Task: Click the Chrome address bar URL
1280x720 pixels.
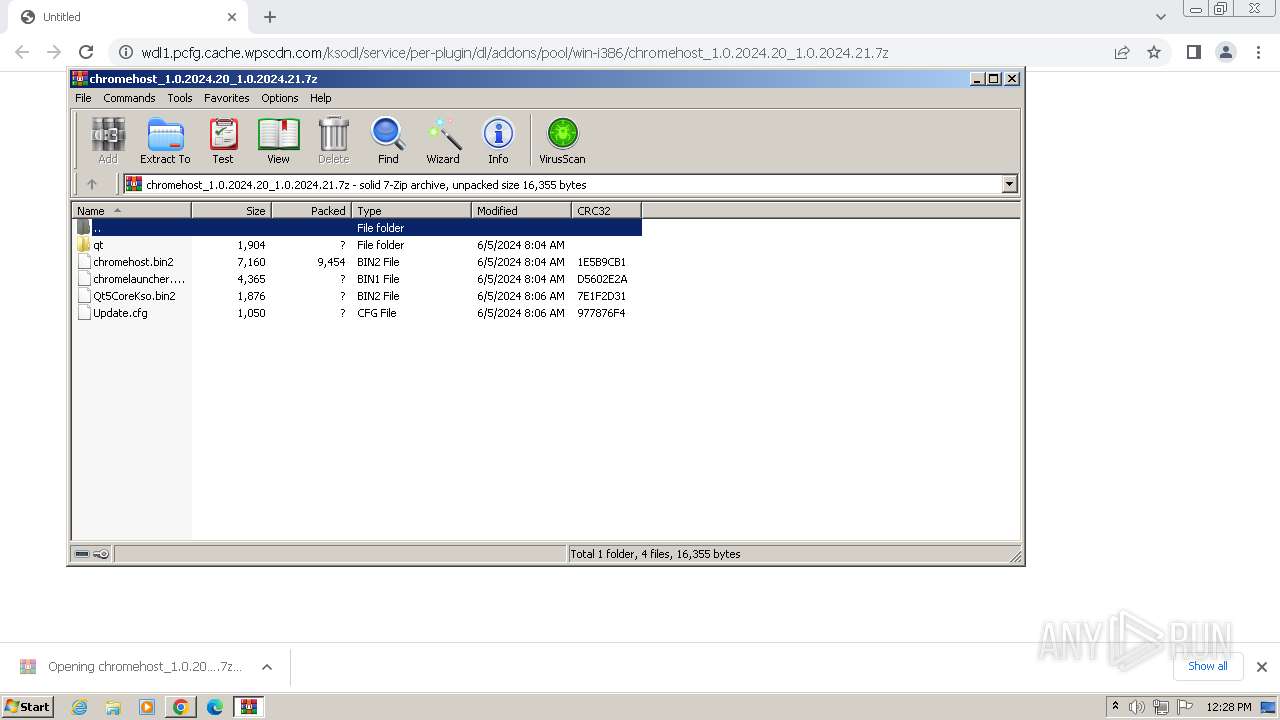Action: pos(515,53)
